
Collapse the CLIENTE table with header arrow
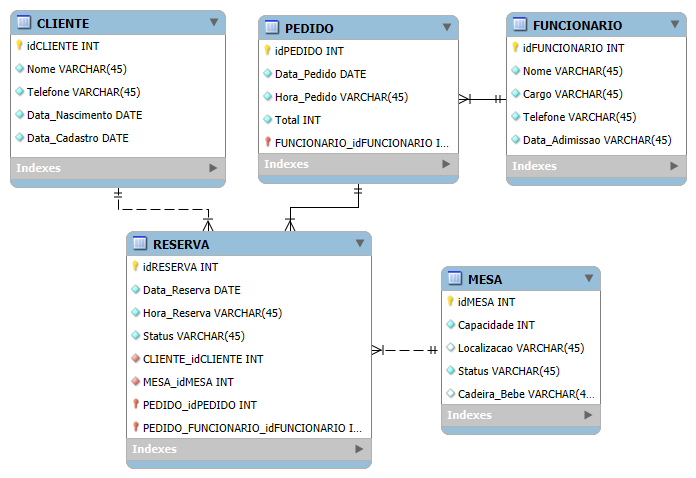pyautogui.click(x=214, y=22)
